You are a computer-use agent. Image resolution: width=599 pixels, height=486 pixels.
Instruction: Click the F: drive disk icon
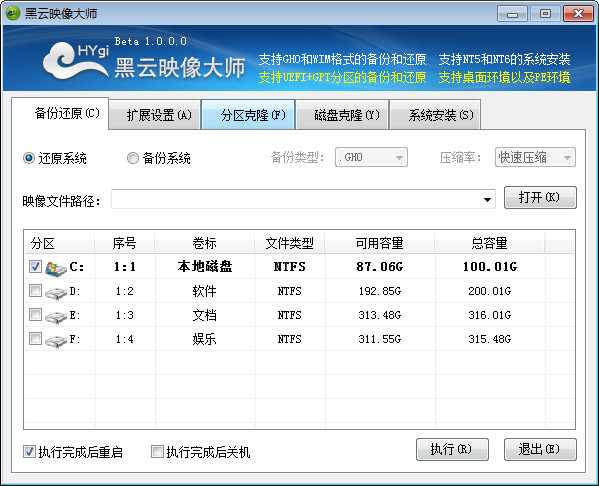coord(56,341)
